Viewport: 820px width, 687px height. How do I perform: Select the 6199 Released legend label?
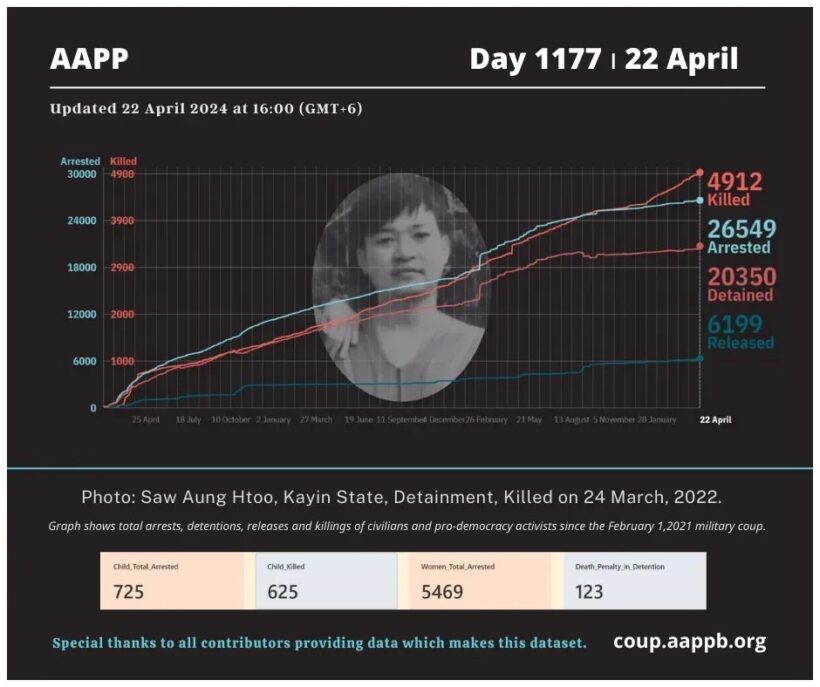(x=741, y=332)
